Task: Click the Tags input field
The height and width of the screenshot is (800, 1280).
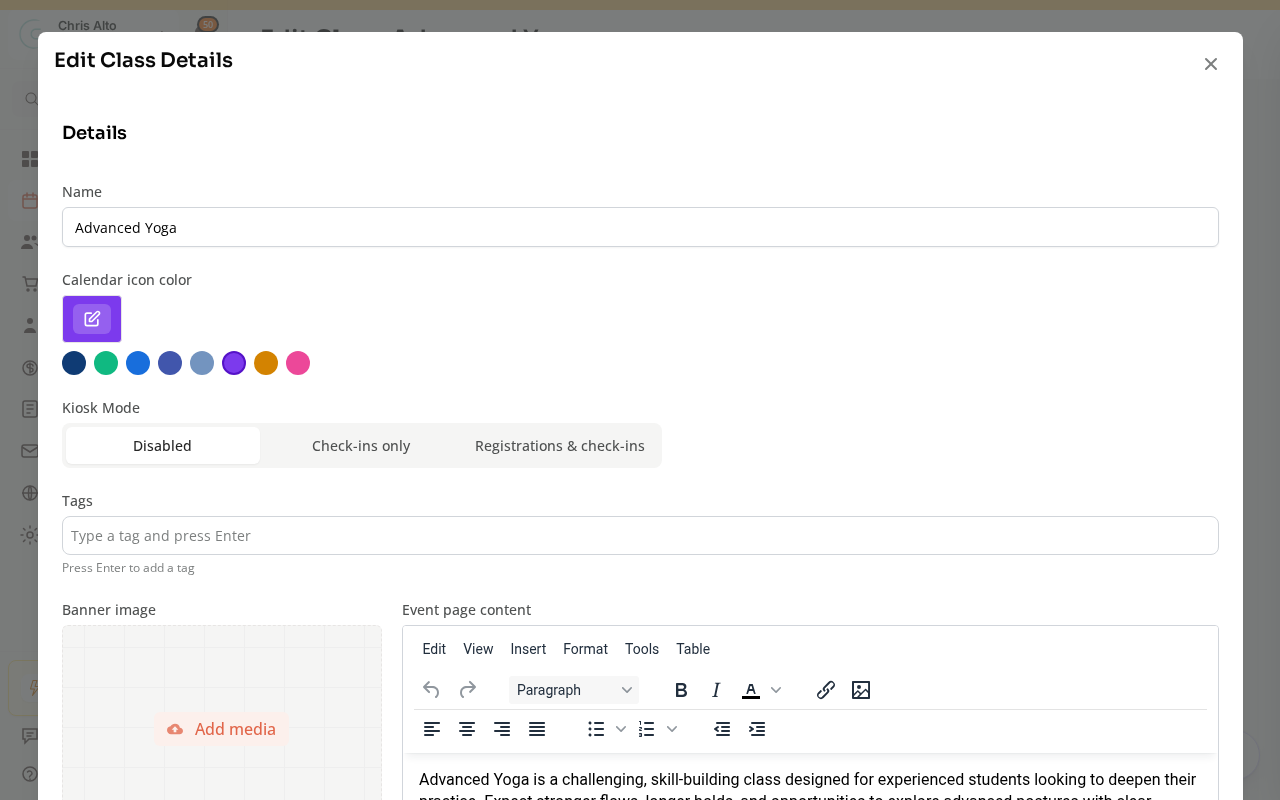Action: coord(640,536)
